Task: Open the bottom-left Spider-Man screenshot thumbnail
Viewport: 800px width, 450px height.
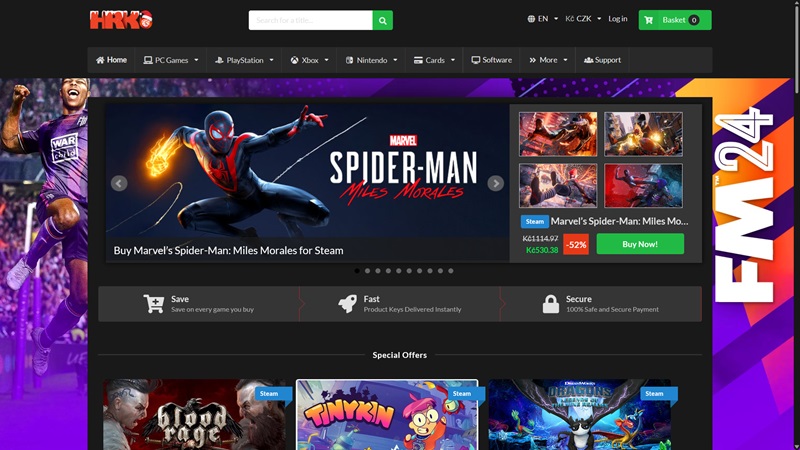Action: (558, 185)
